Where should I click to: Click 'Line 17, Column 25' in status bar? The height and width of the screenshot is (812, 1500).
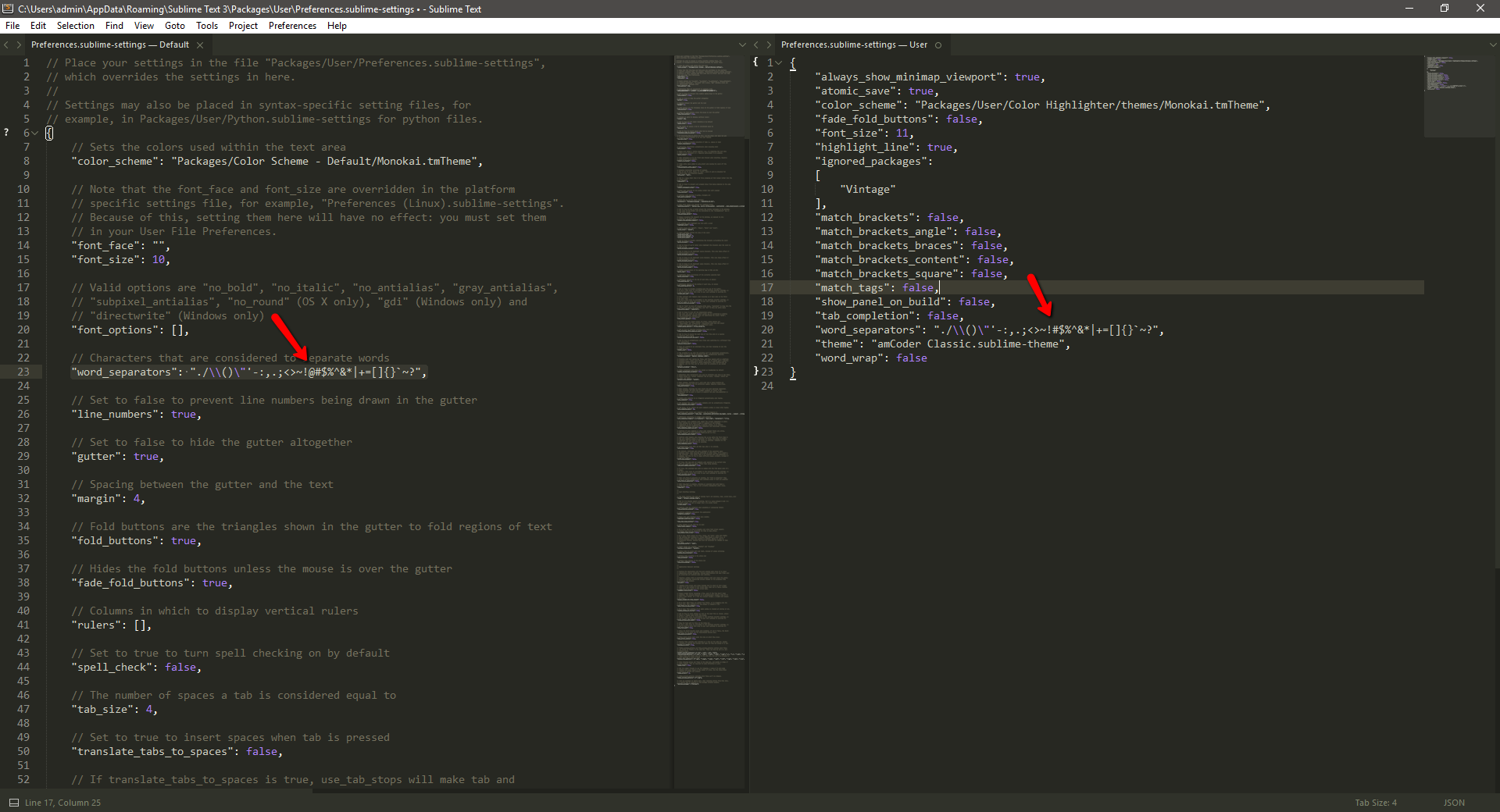(62, 803)
